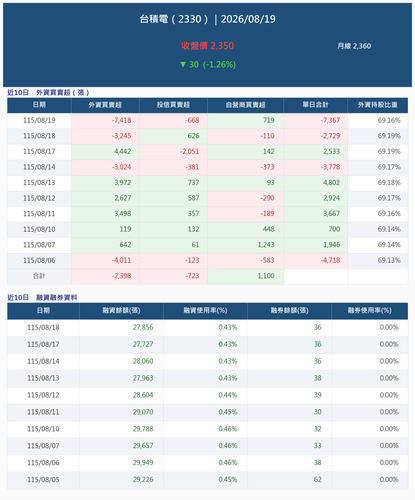The width and height of the screenshot is (415, 500).
Task: Select the margin balance 29,657
Action: (143, 446)
